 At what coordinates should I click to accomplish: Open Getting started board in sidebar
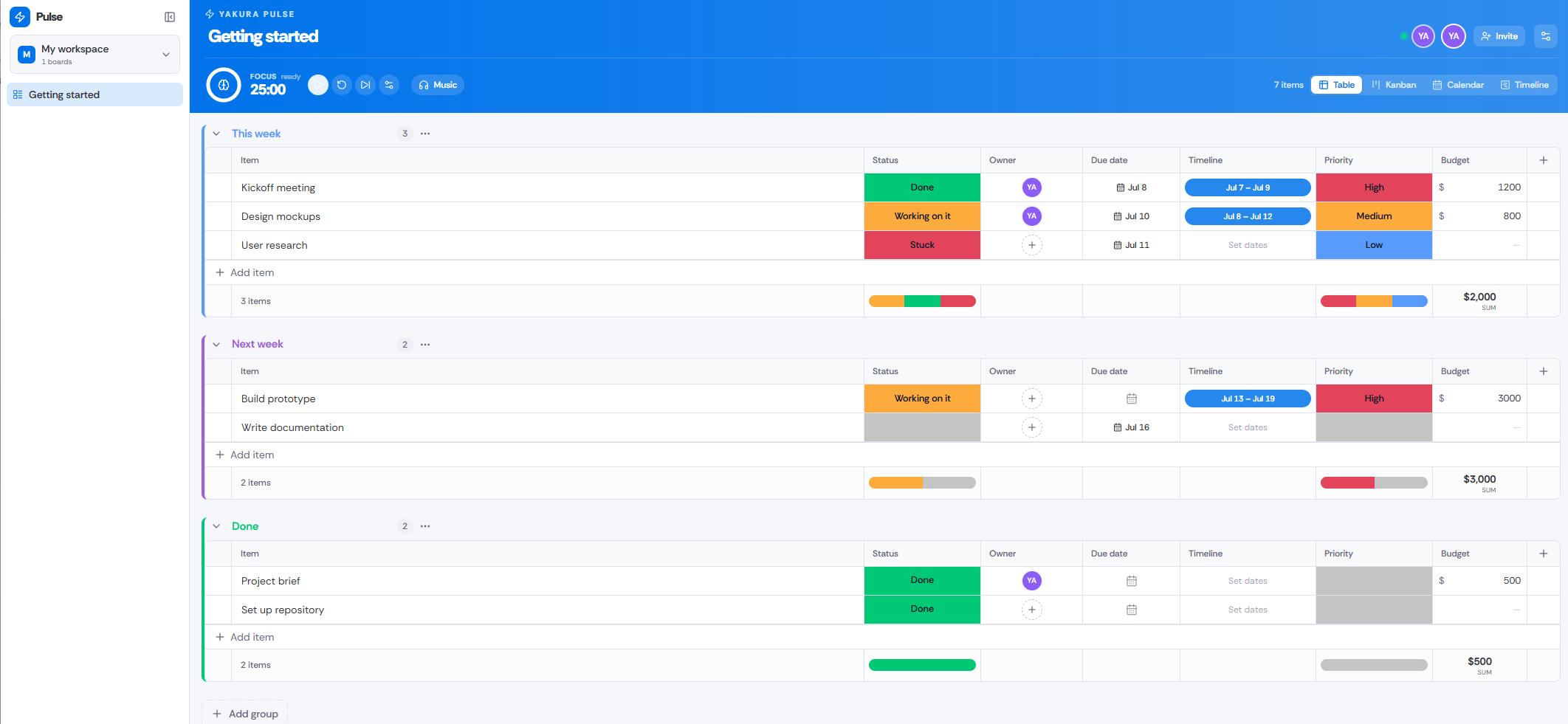pyautogui.click(x=94, y=94)
